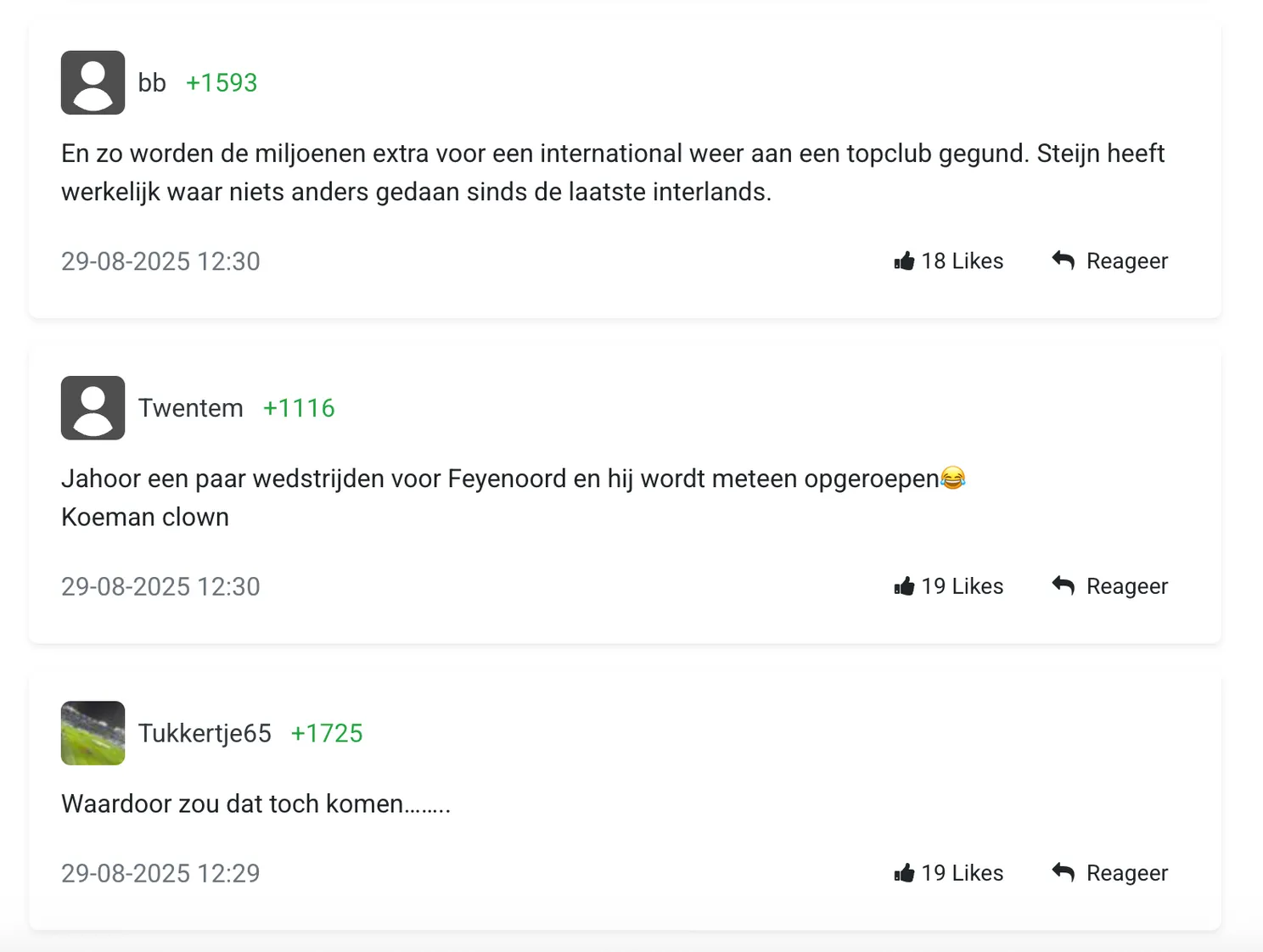Click the 18 Likes count on bb's comment
The height and width of the screenshot is (952, 1263).
click(x=962, y=260)
